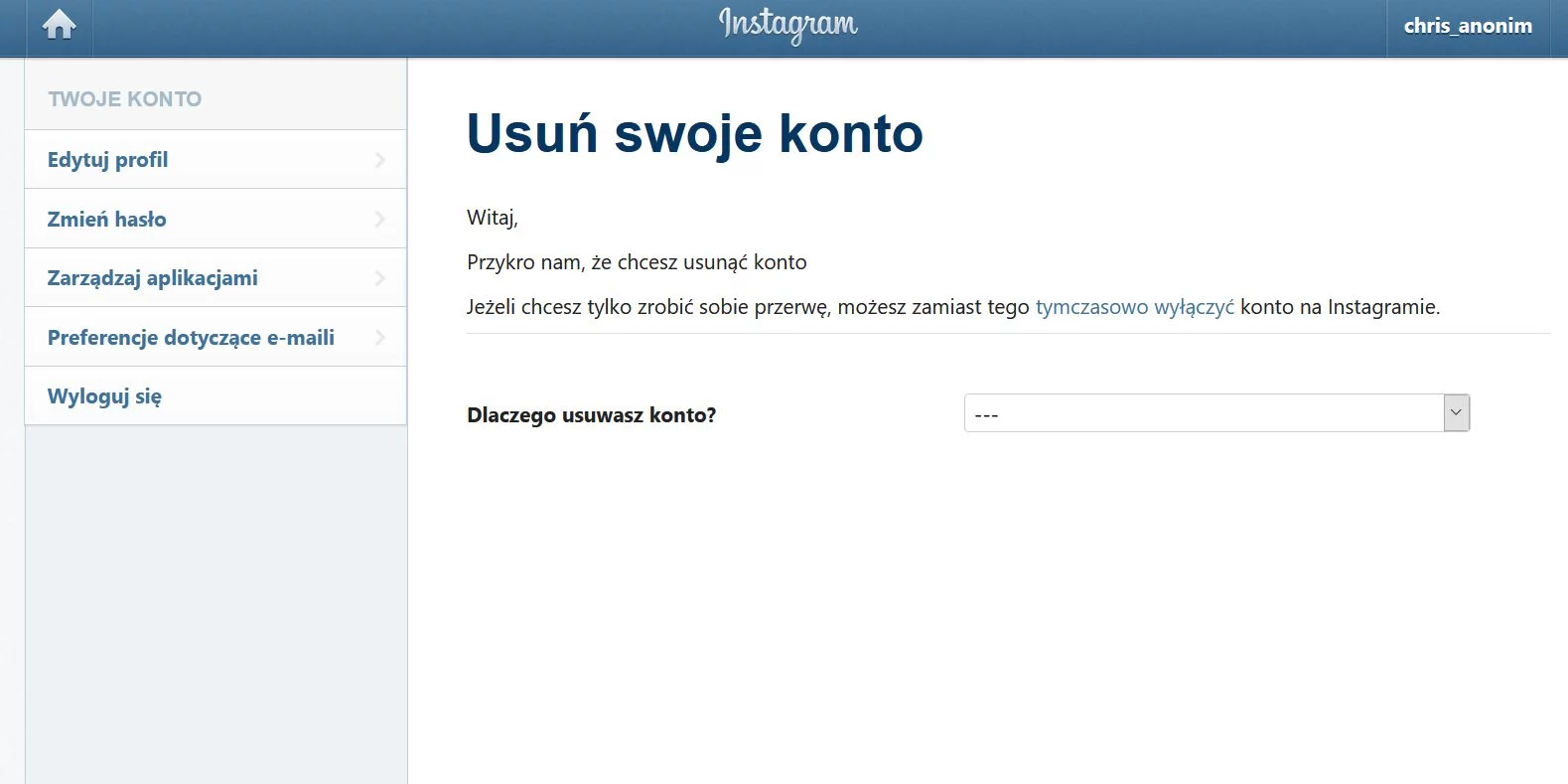Open Edytuj profil settings
The image size is (1568, 784).
click(215, 160)
